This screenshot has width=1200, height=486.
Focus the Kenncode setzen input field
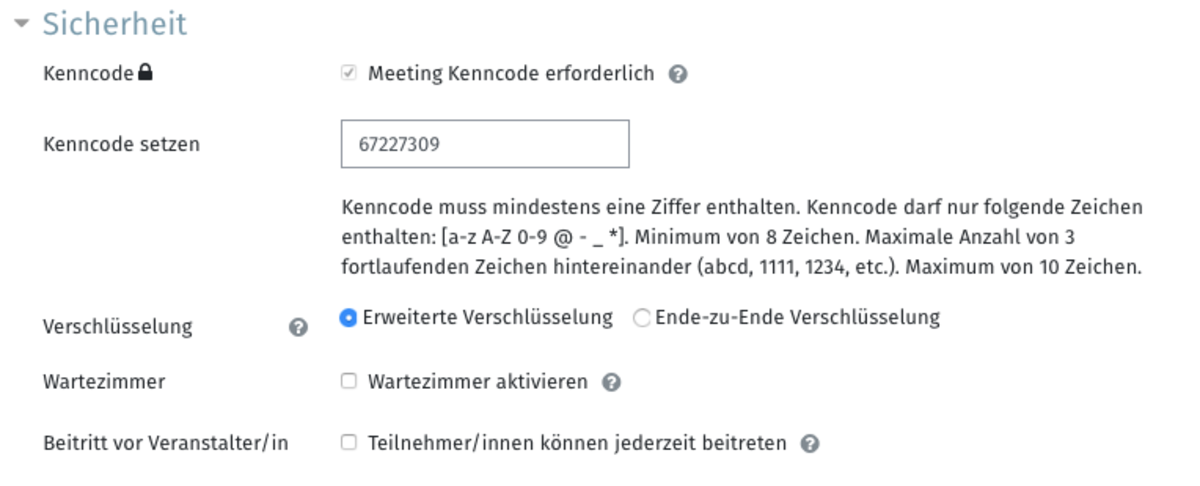[x=485, y=144]
